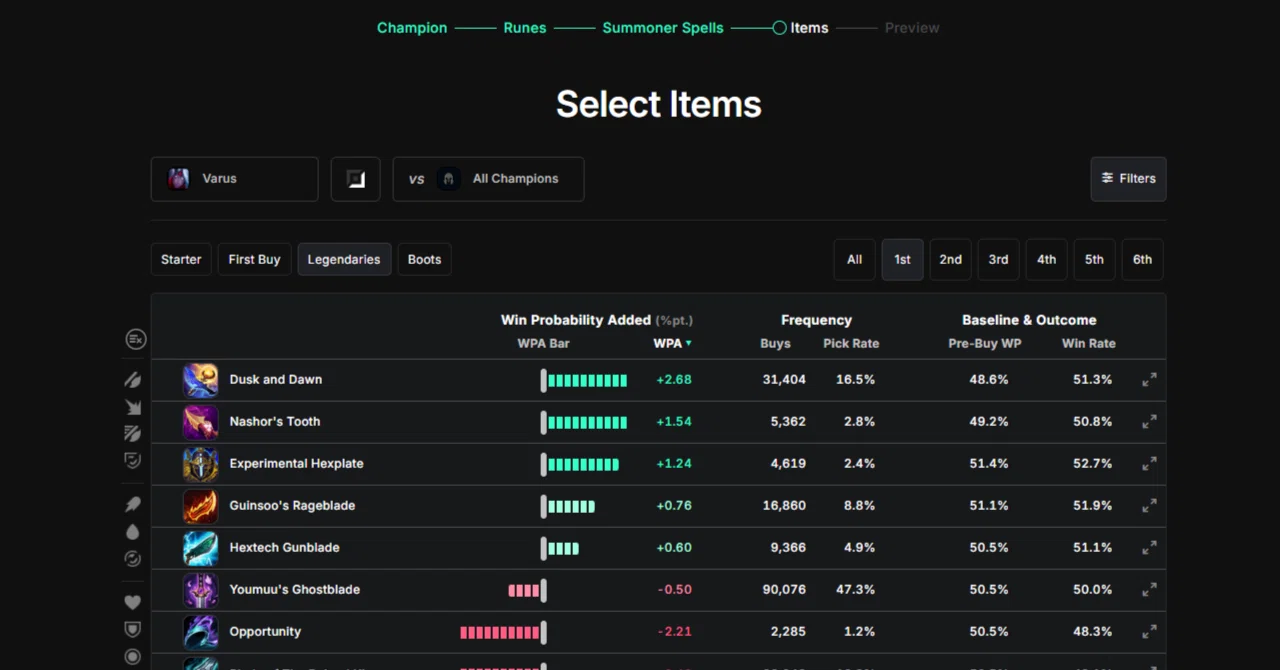Expand the Nashor's Tooth row details
The image size is (1280, 670).
(x=1149, y=422)
